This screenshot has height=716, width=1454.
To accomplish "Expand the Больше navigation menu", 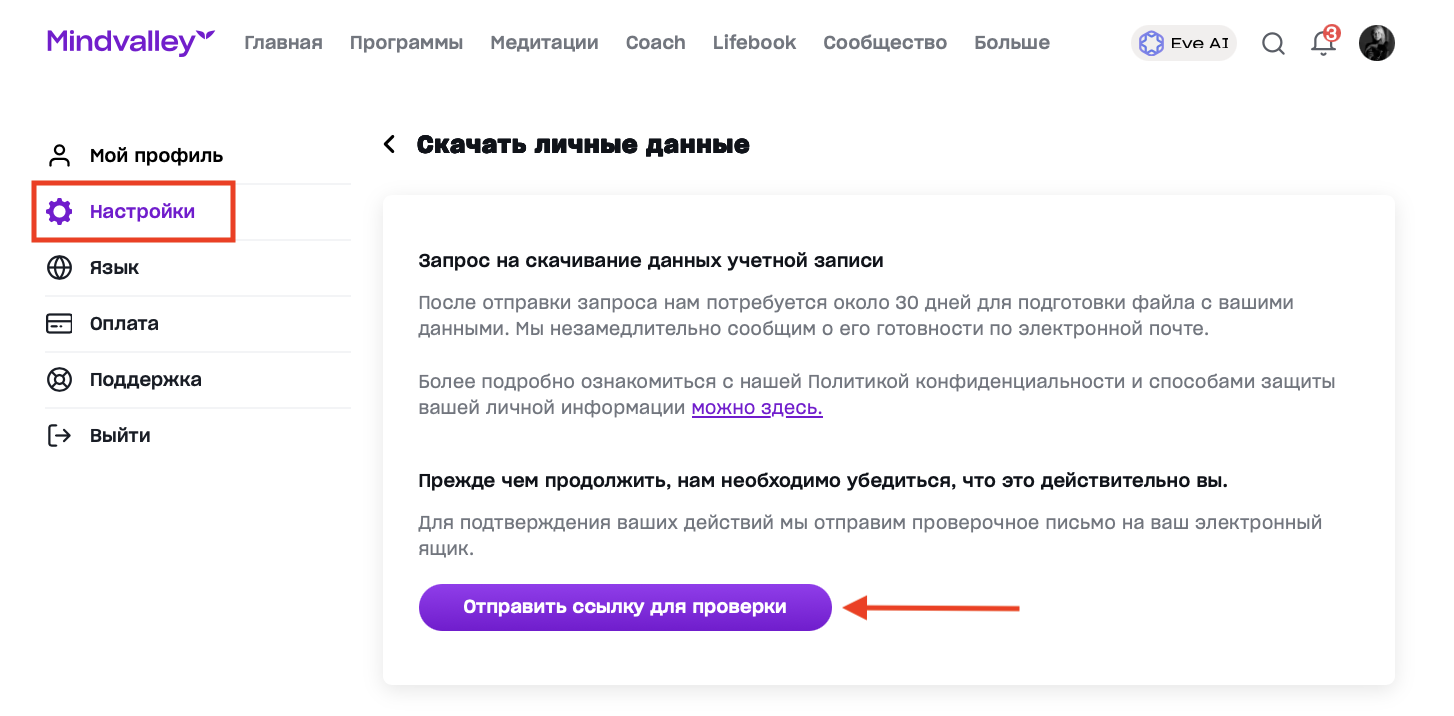I will coord(1012,43).
